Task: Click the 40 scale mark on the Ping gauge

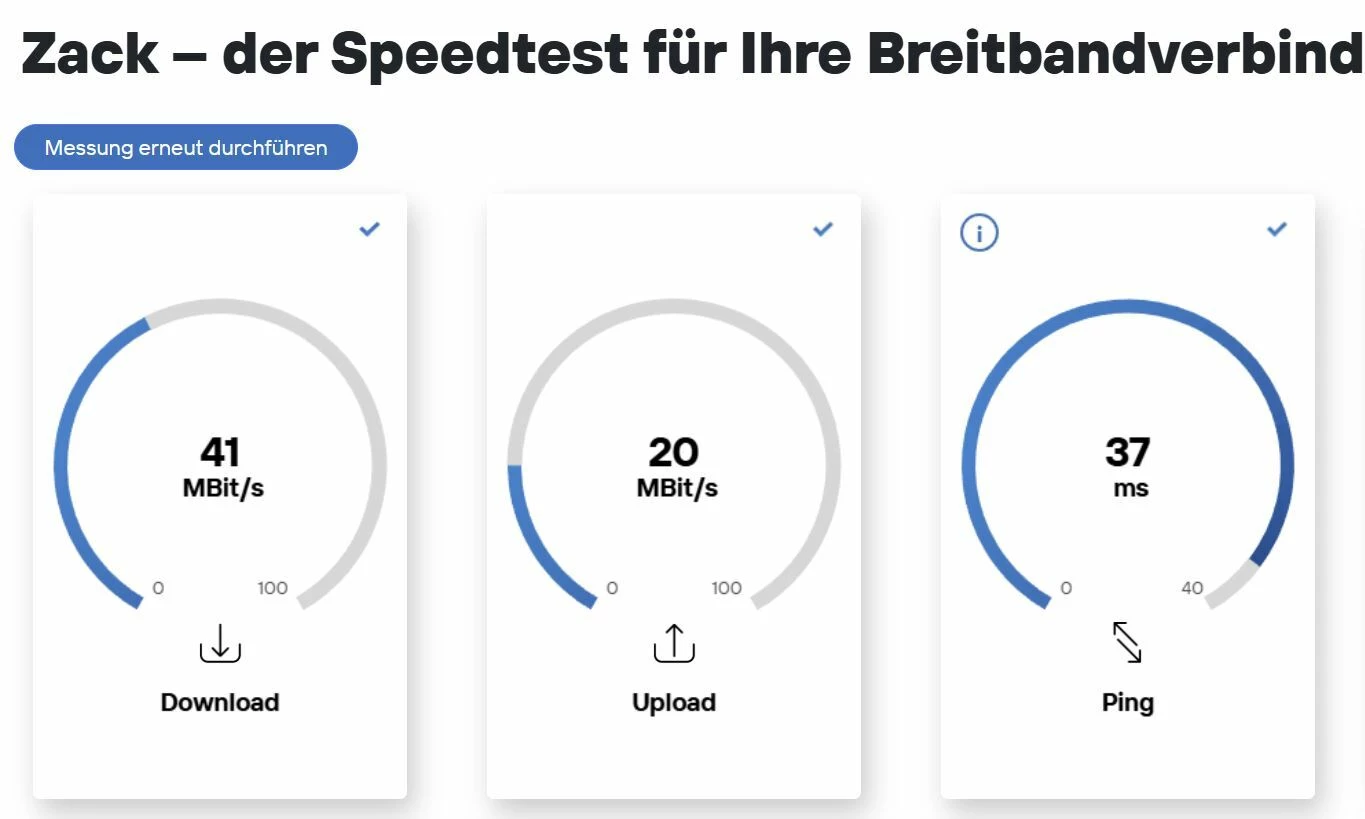Action: coord(1192,588)
